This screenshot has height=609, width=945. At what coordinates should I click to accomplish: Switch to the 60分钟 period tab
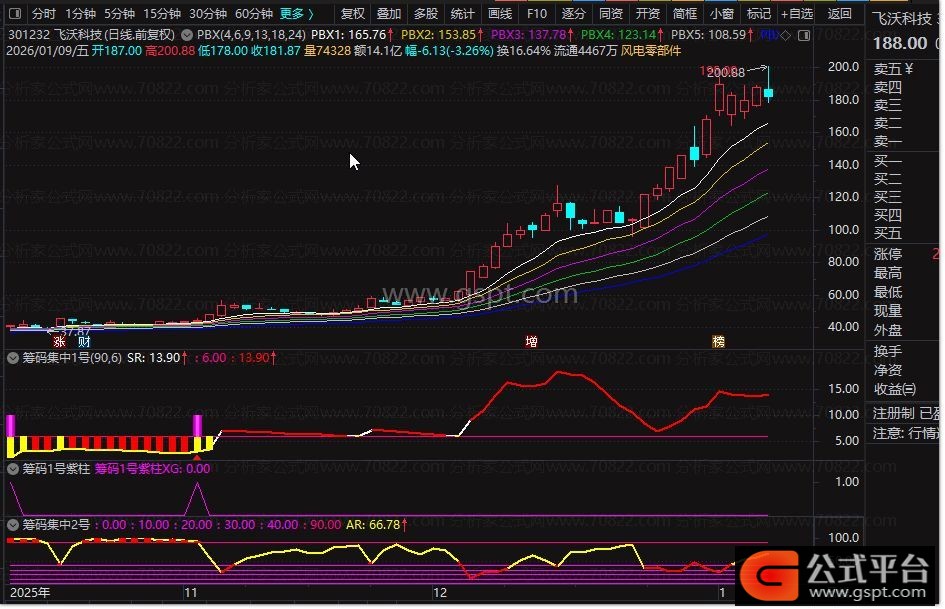tap(253, 14)
